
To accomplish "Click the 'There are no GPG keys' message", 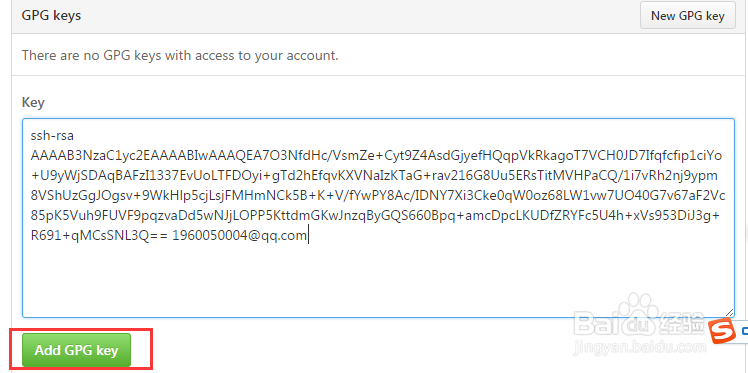I will (180, 55).
